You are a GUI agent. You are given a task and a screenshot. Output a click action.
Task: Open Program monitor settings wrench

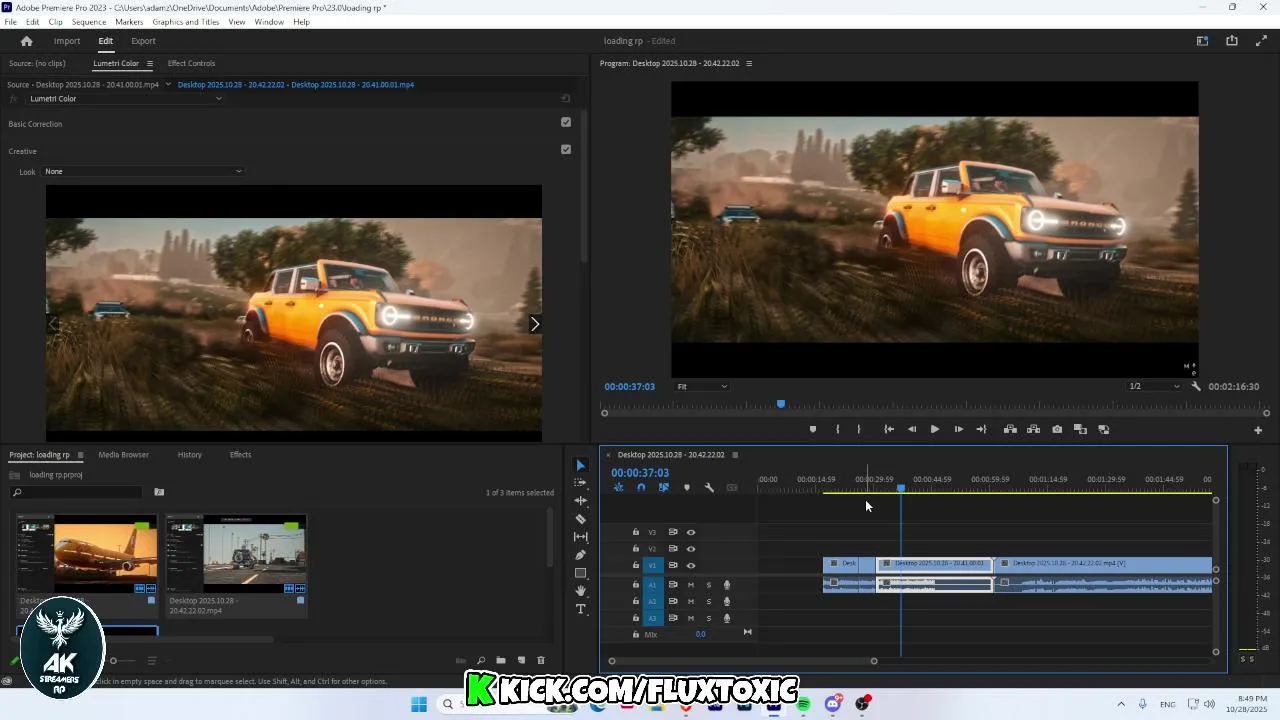click(1196, 386)
